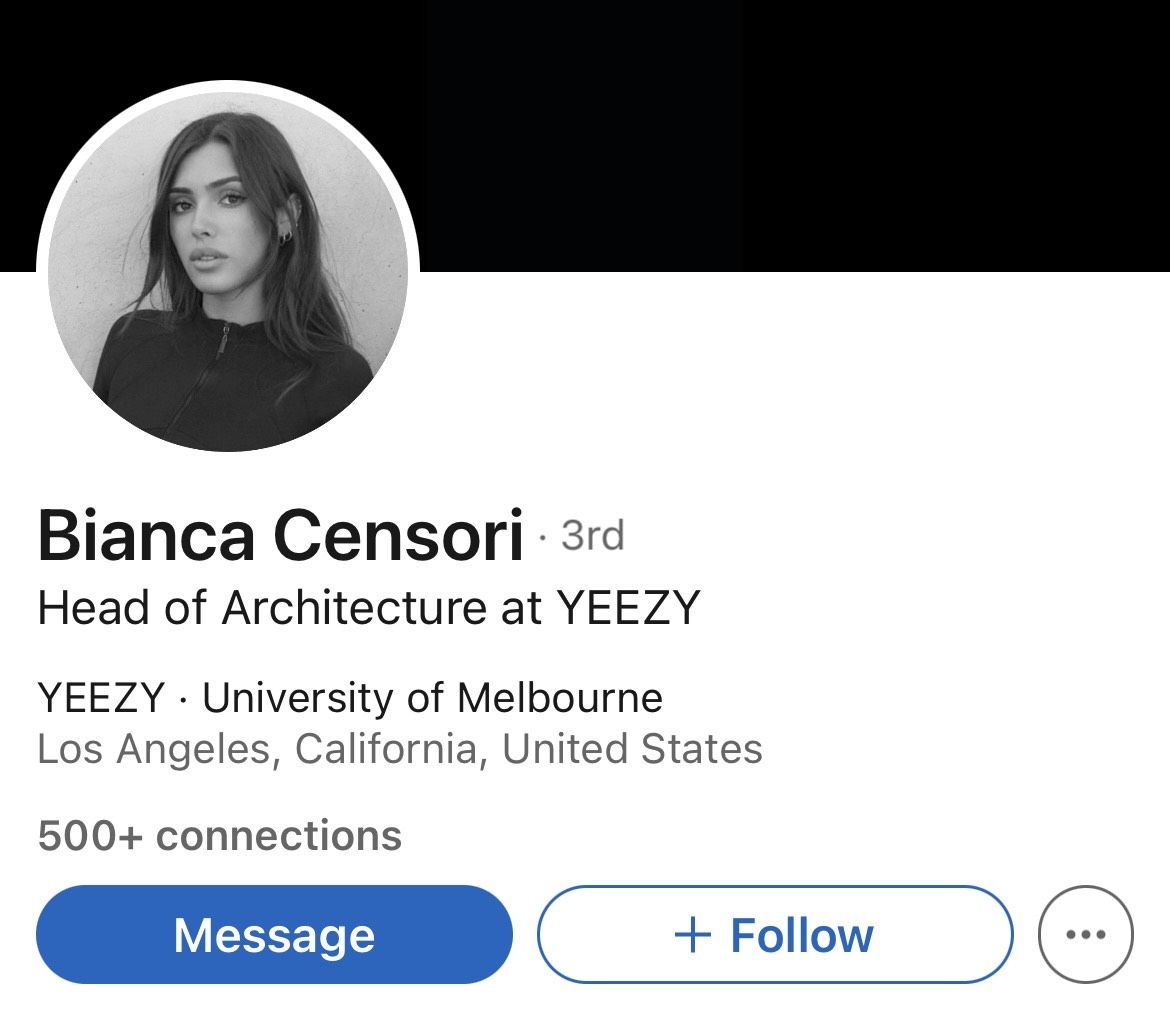Viewport: 1170px width, 1034px height.
Task: Open the YEEZY company link
Action: point(101,698)
